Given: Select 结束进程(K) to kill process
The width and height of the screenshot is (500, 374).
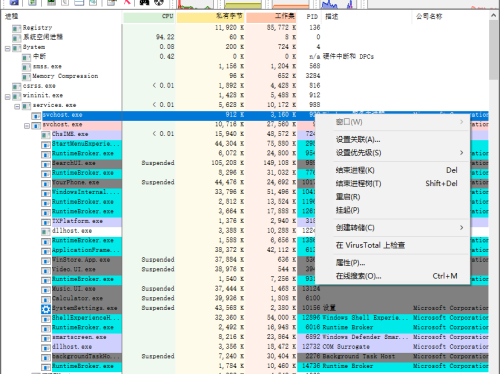Looking at the screenshot, I should (x=392, y=170).
